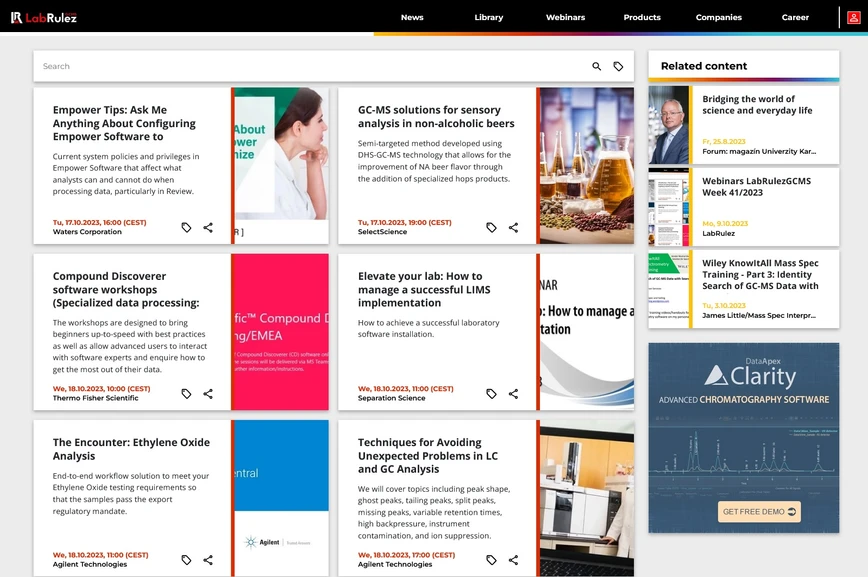Click the Search input field
Image resolution: width=868 pixels, height=577 pixels.
(310, 66)
